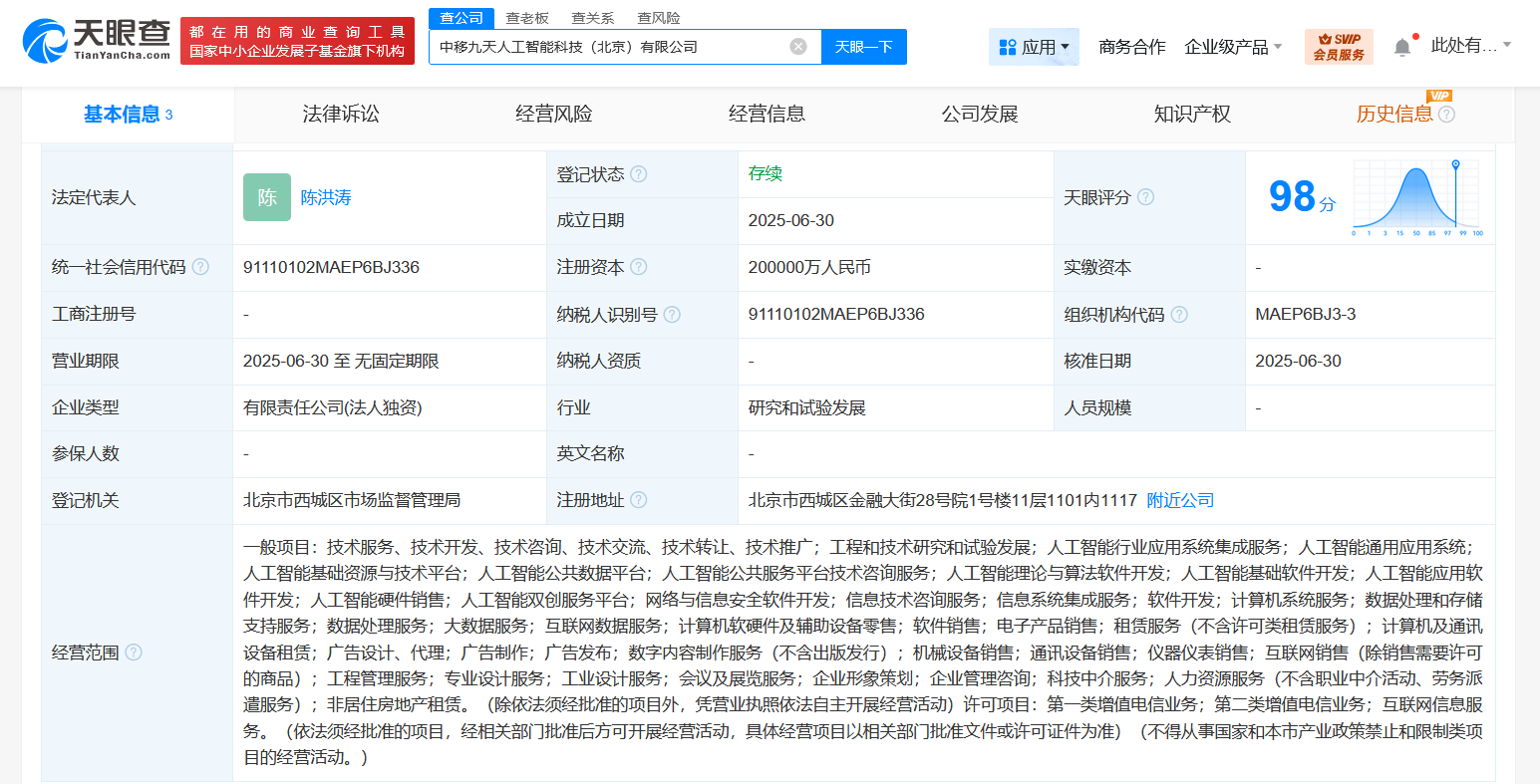Viewport: 1540px width, 784px height.
Task: Clear the company name search input
Action: [795, 47]
